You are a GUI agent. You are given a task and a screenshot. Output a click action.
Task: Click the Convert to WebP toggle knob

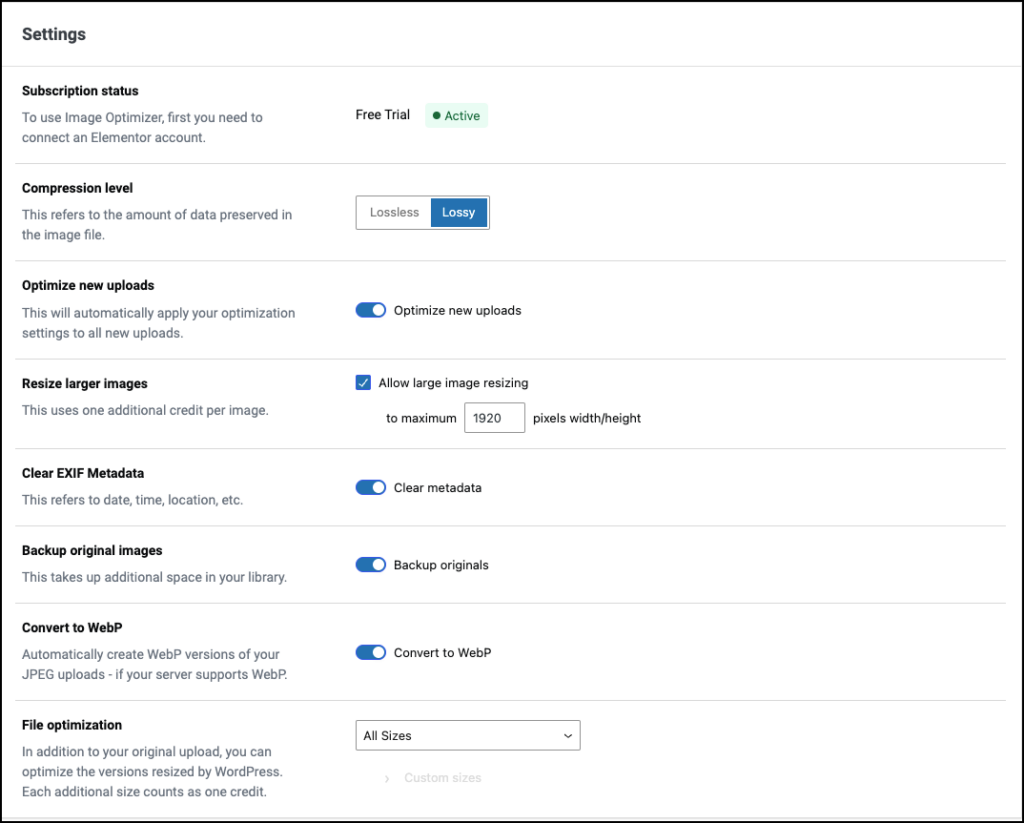(378, 652)
